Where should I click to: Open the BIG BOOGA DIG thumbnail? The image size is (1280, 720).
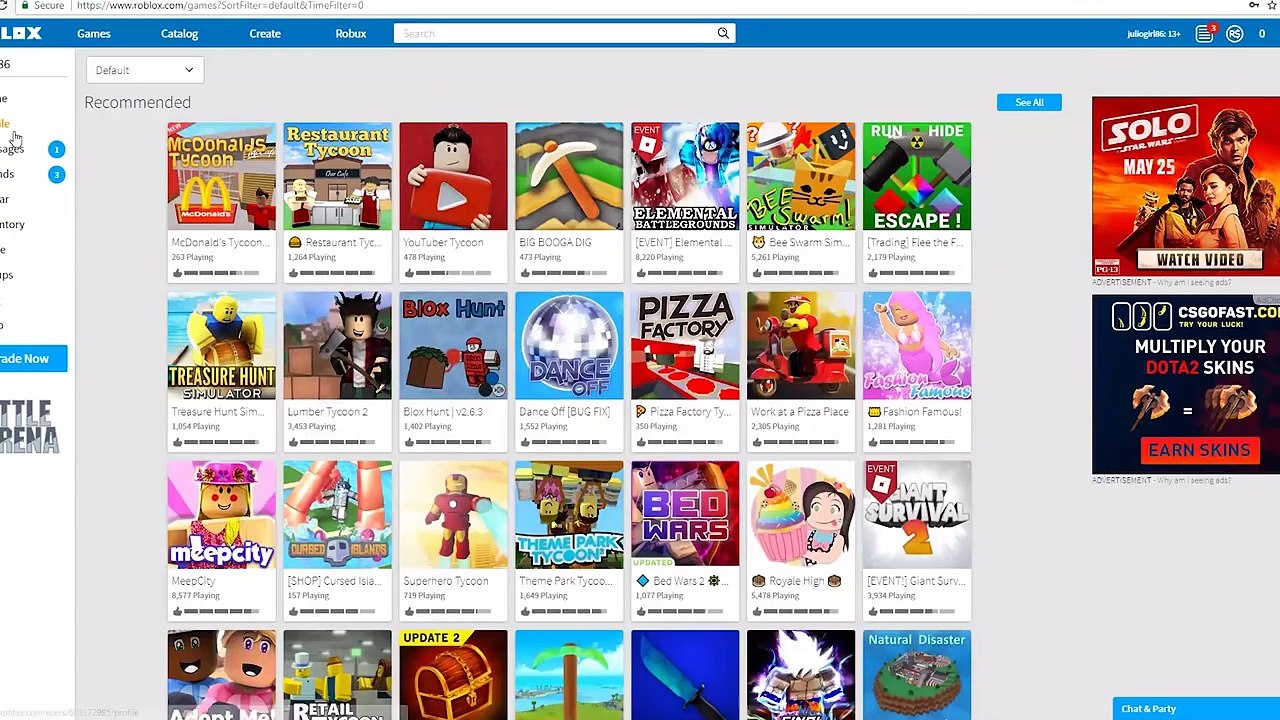569,176
